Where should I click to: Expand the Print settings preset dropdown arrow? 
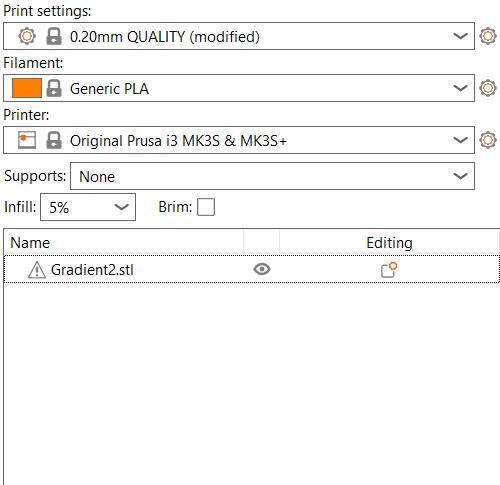(x=460, y=36)
